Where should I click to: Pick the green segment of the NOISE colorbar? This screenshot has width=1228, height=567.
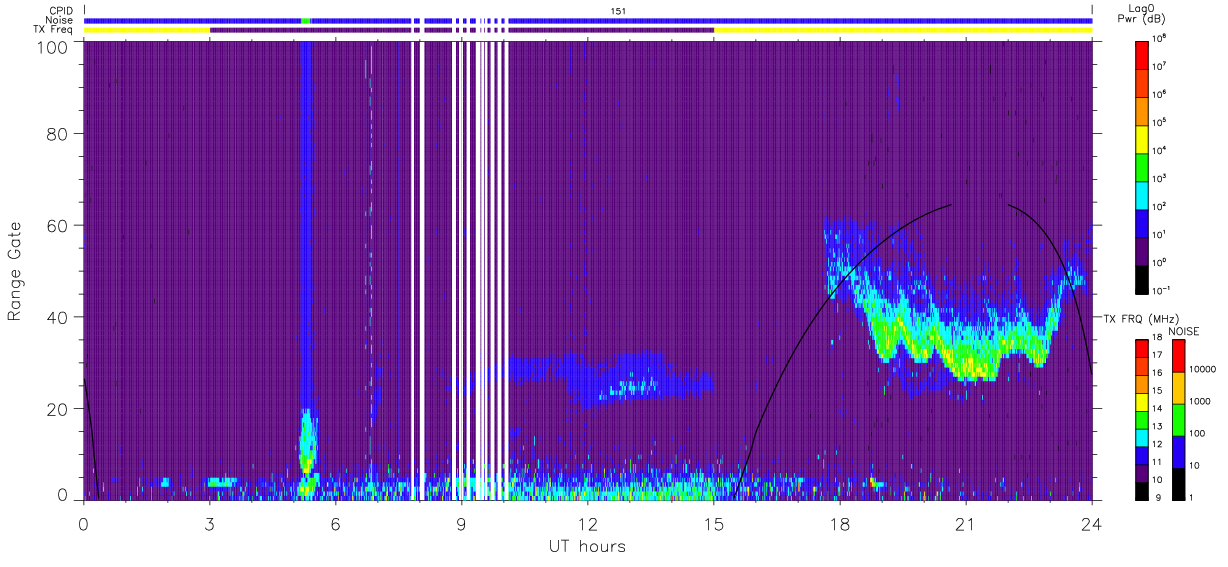coord(1178,419)
